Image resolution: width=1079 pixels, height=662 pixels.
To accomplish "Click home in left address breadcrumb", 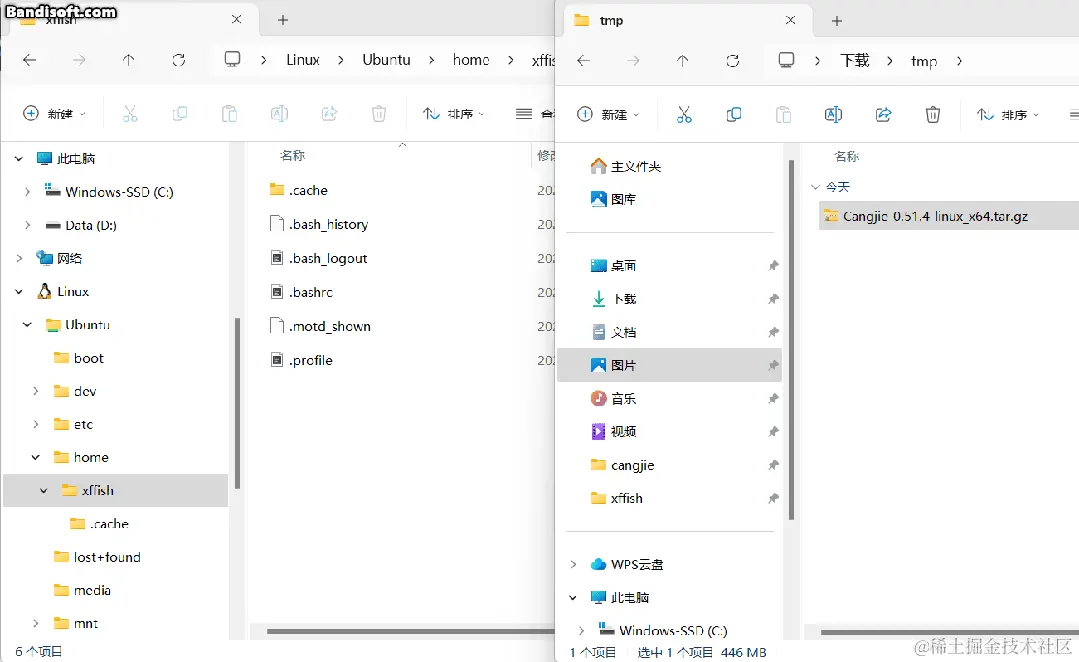I will (471, 60).
